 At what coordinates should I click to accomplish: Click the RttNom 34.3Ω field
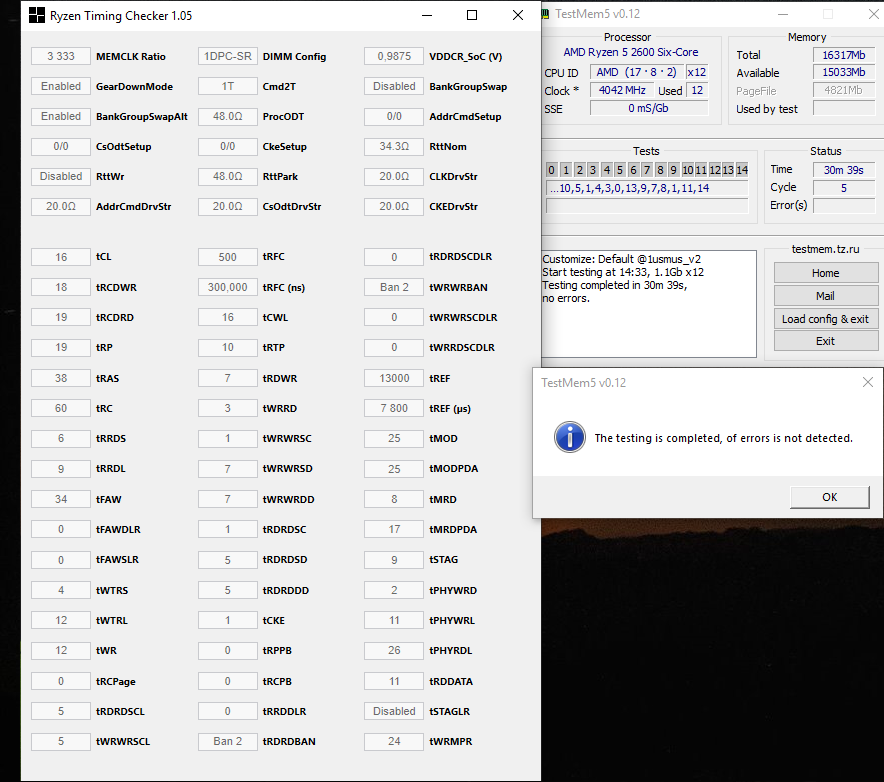tap(394, 146)
